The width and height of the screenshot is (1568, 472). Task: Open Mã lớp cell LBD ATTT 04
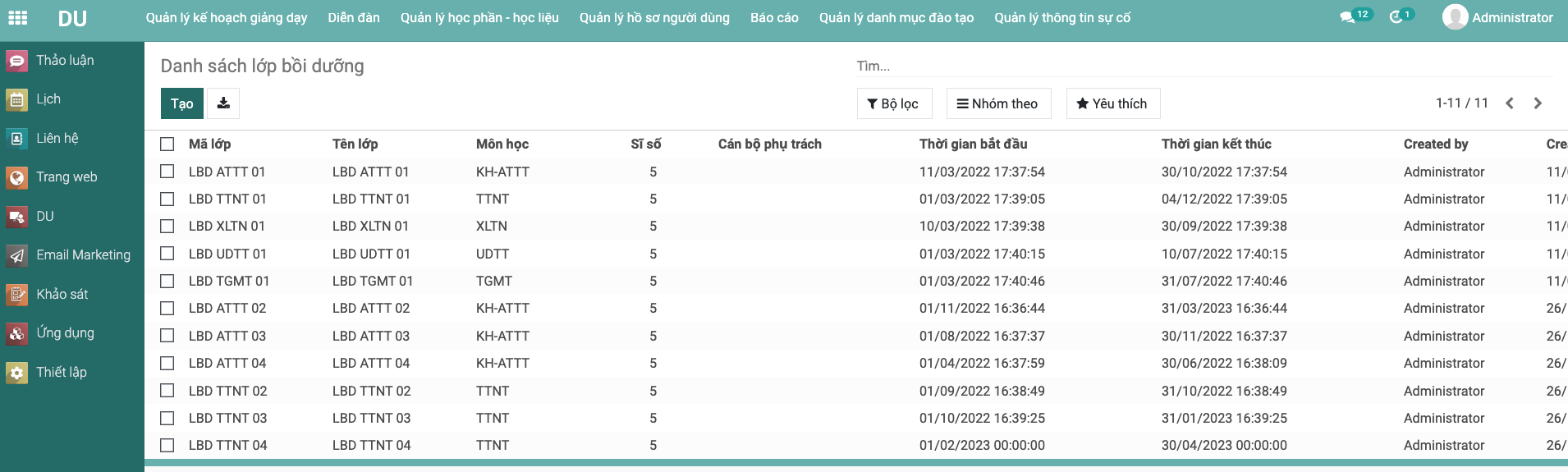(227, 363)
